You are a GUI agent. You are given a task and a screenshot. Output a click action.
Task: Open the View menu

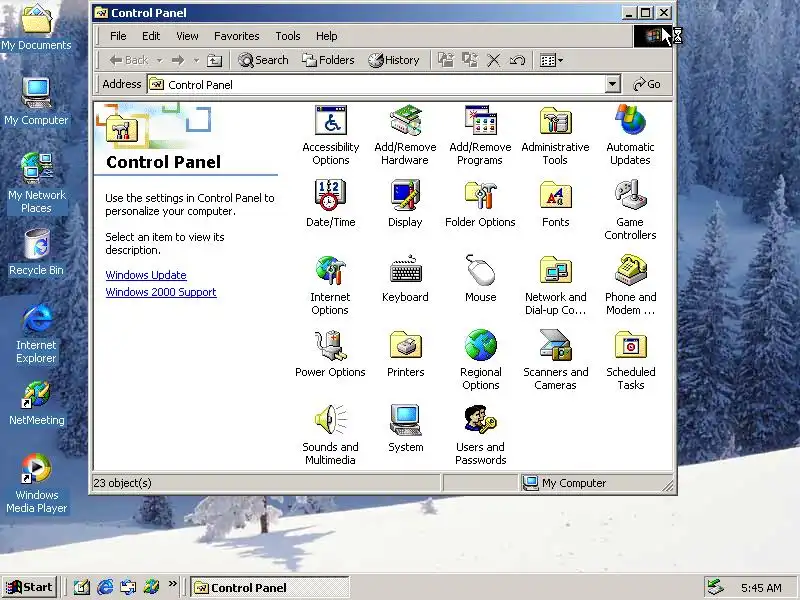(x=187, y=36)
